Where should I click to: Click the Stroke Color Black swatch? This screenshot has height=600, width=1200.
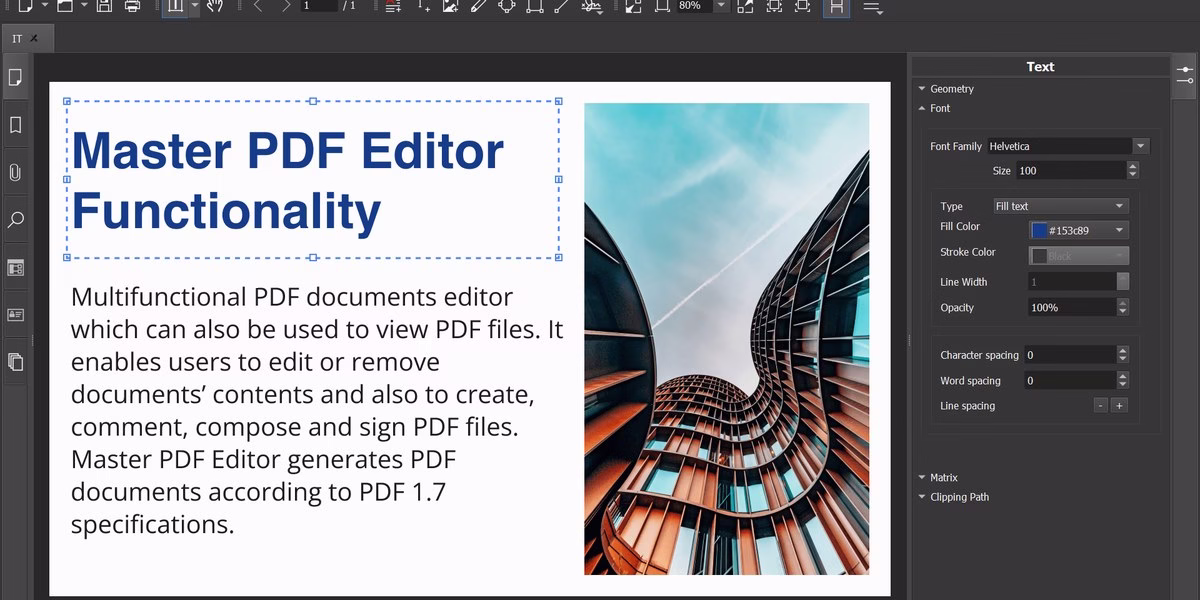click(x=1040, y=256)
